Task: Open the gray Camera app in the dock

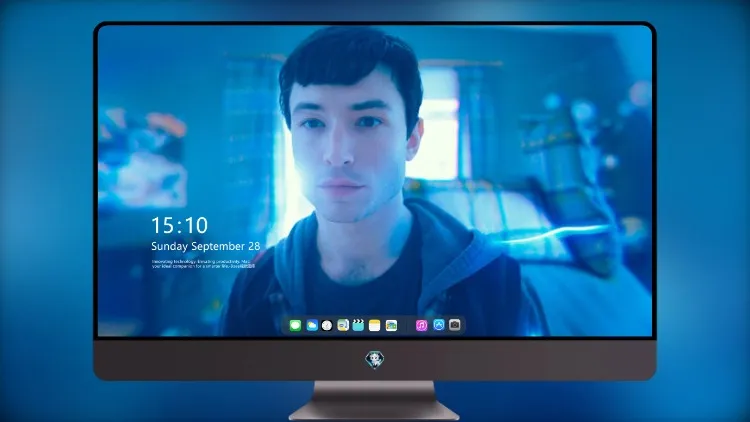Action: click(x=455, y=325)
